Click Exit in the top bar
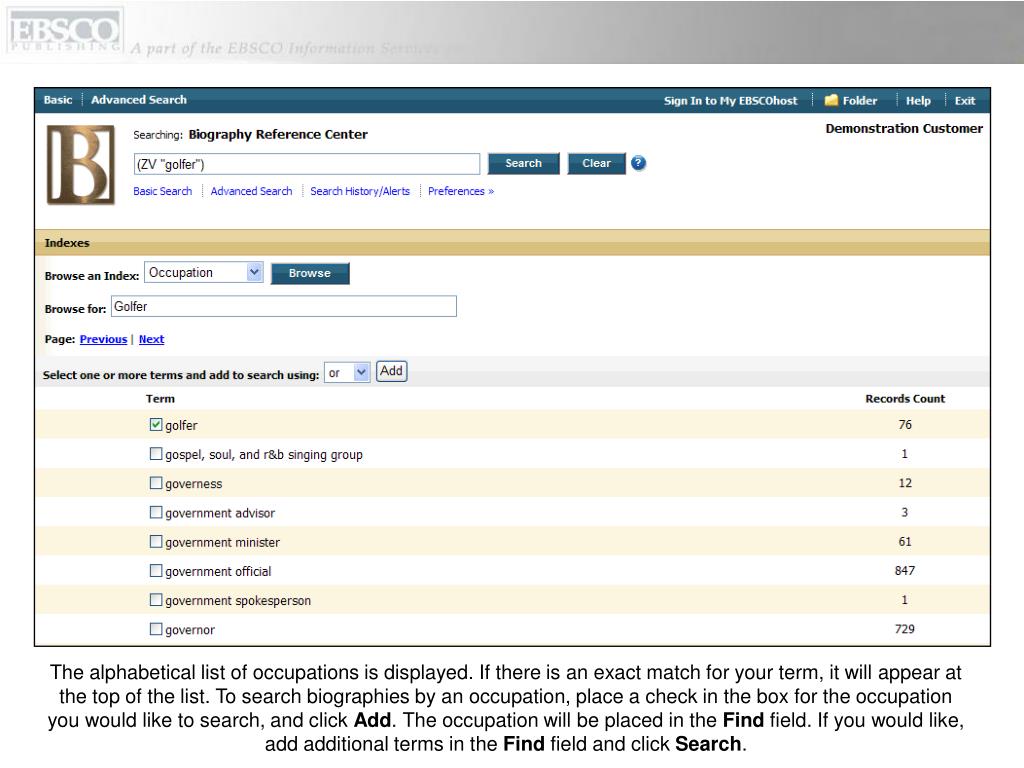Viewport: 1024px width, 768px height. coord(965,101)
